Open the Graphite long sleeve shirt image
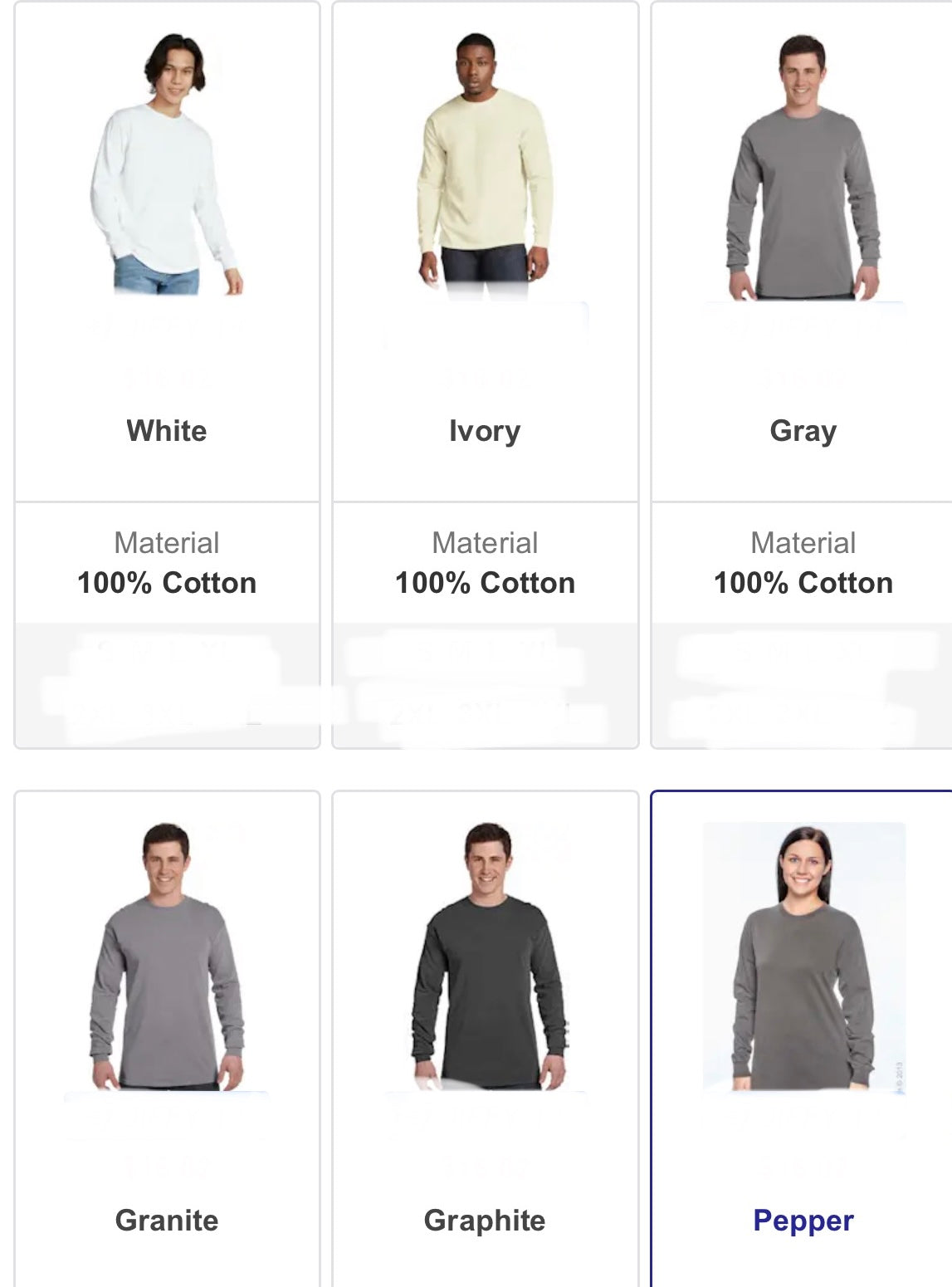This screenshot has width=952, height=1287. coord(488,956)
